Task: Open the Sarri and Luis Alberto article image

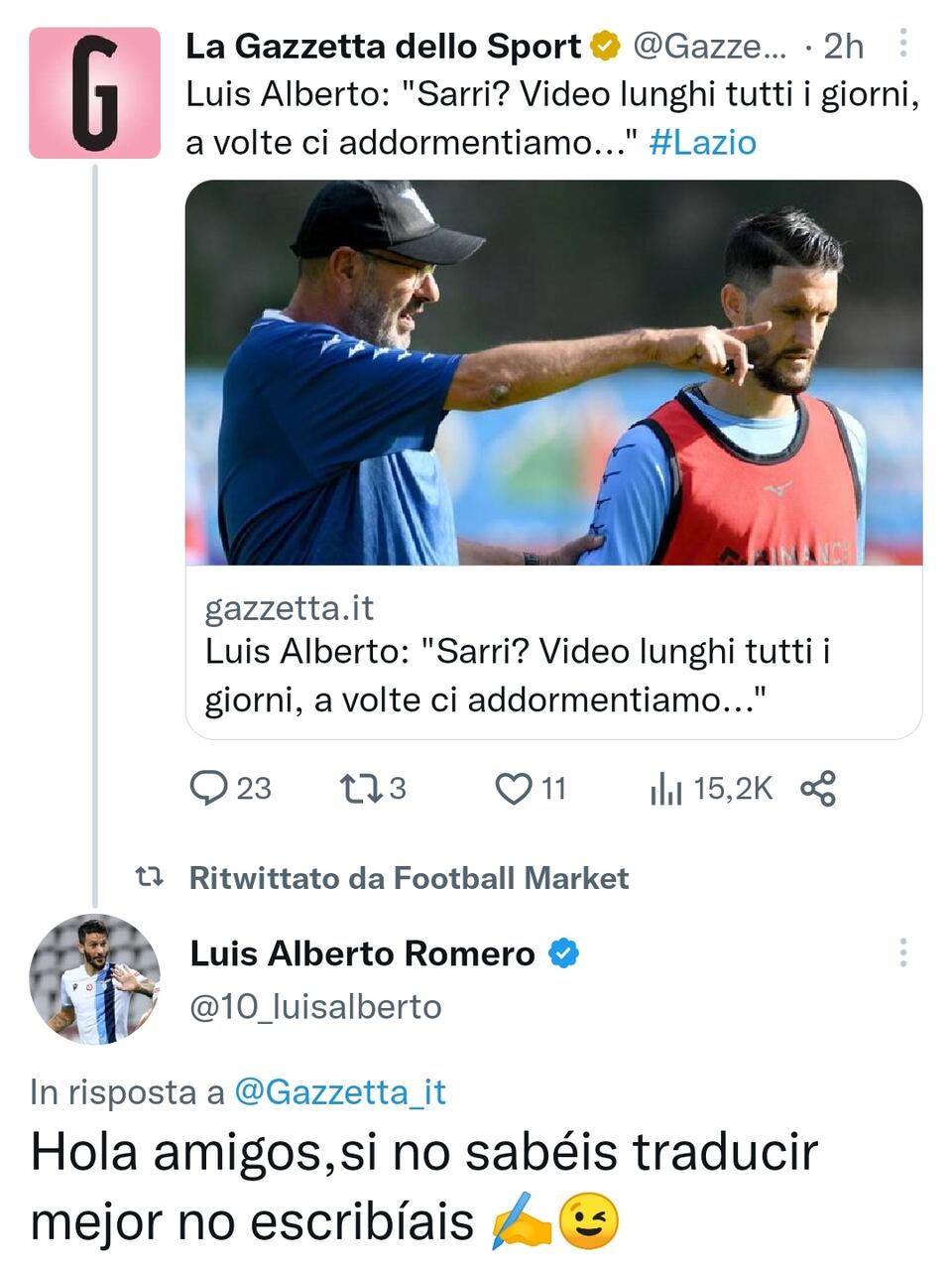Action: click(553, 372)
